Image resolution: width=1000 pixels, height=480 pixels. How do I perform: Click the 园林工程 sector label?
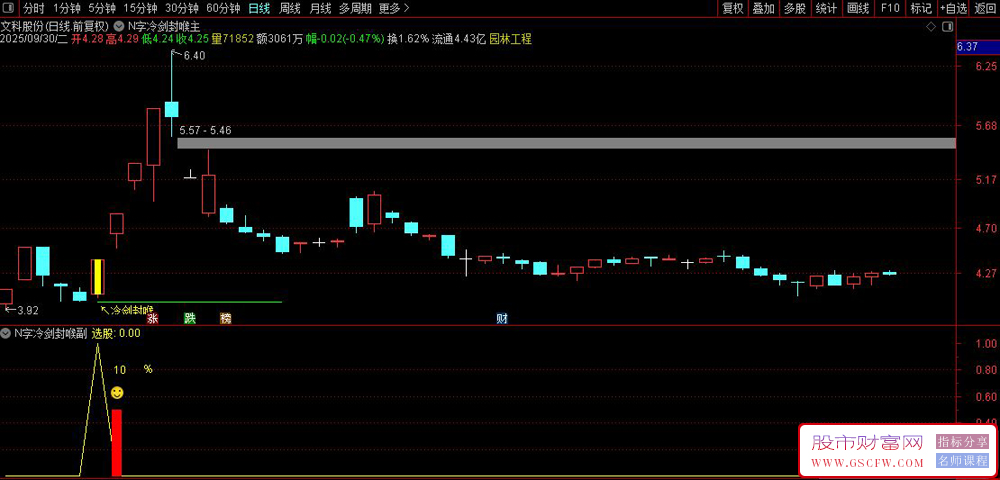click(x=510, y=39)
